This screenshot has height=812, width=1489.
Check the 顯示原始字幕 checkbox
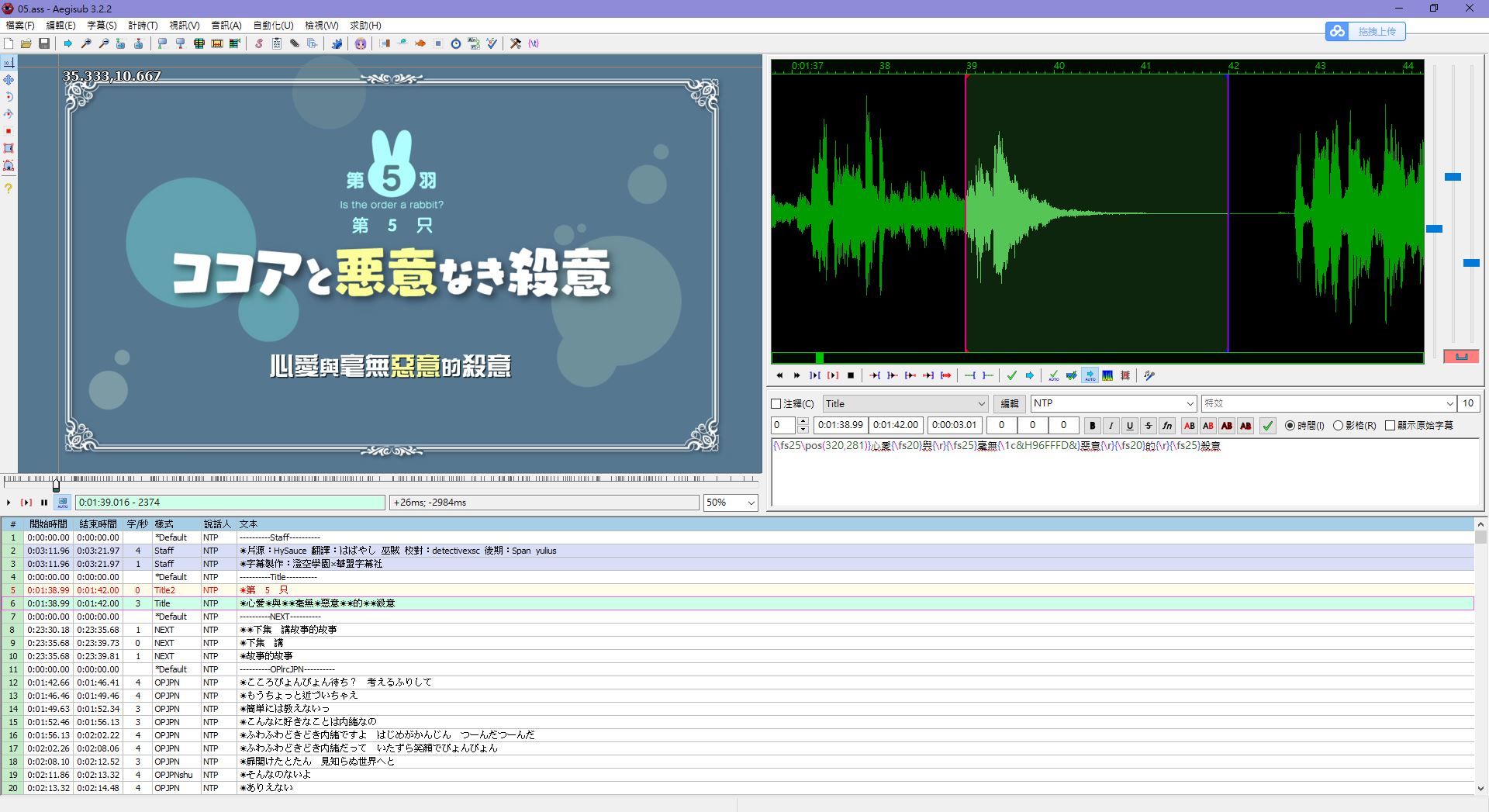click(1391, 426)
